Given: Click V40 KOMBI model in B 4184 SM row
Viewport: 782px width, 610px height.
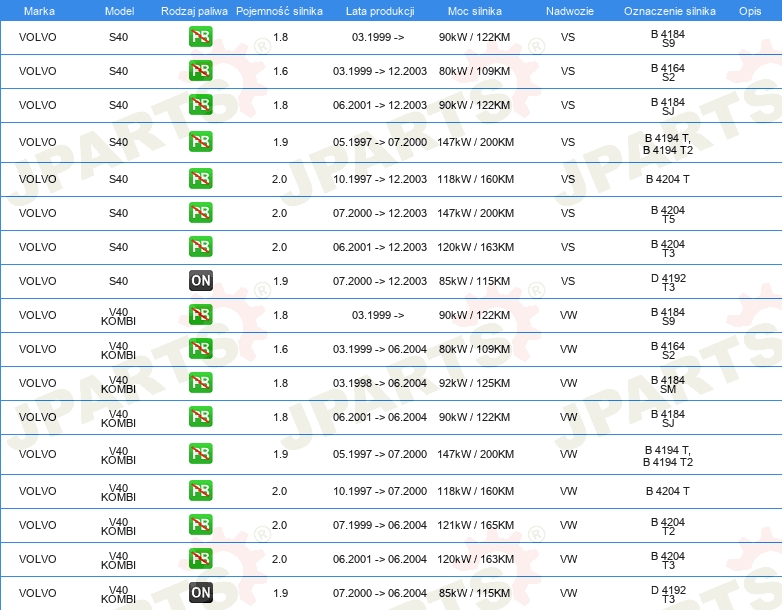Looking at the screenshot, I should point(118,385).
